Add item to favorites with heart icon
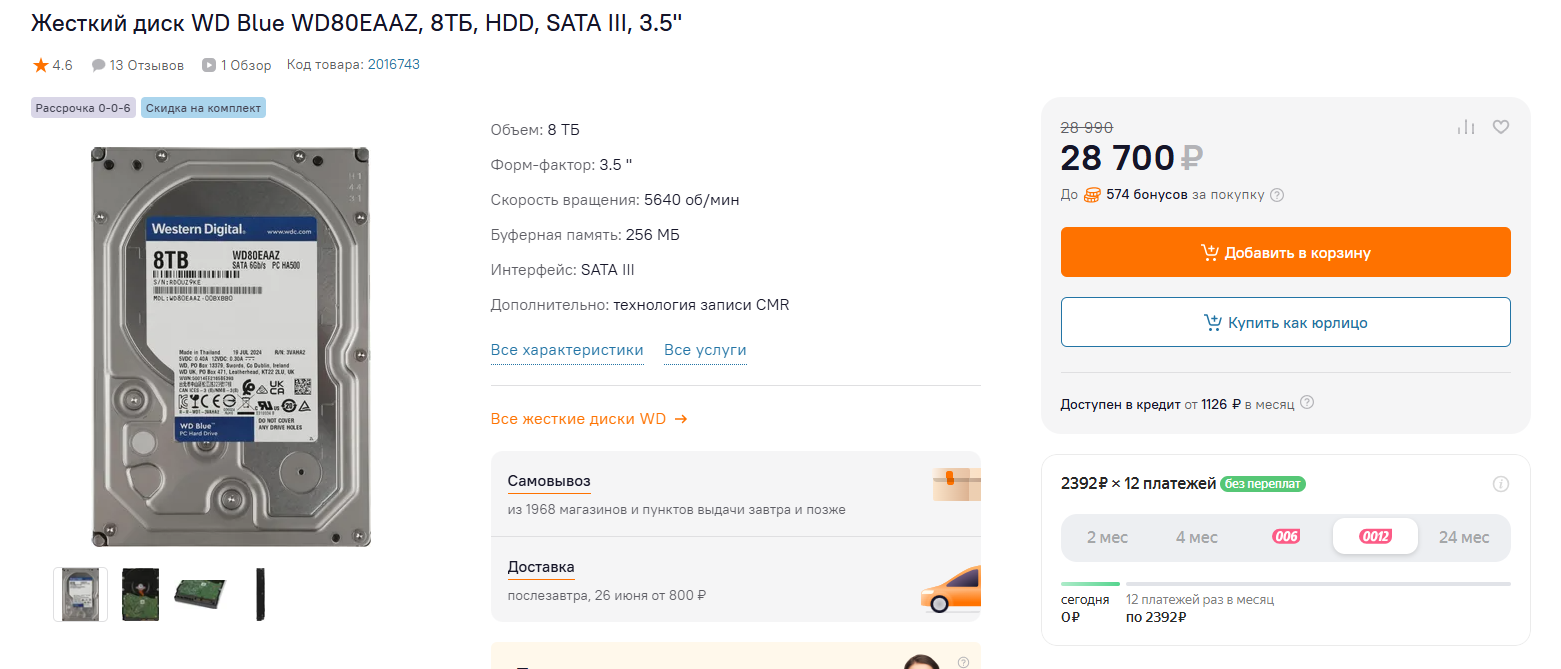The image size is (1561, 669). 1500,127
